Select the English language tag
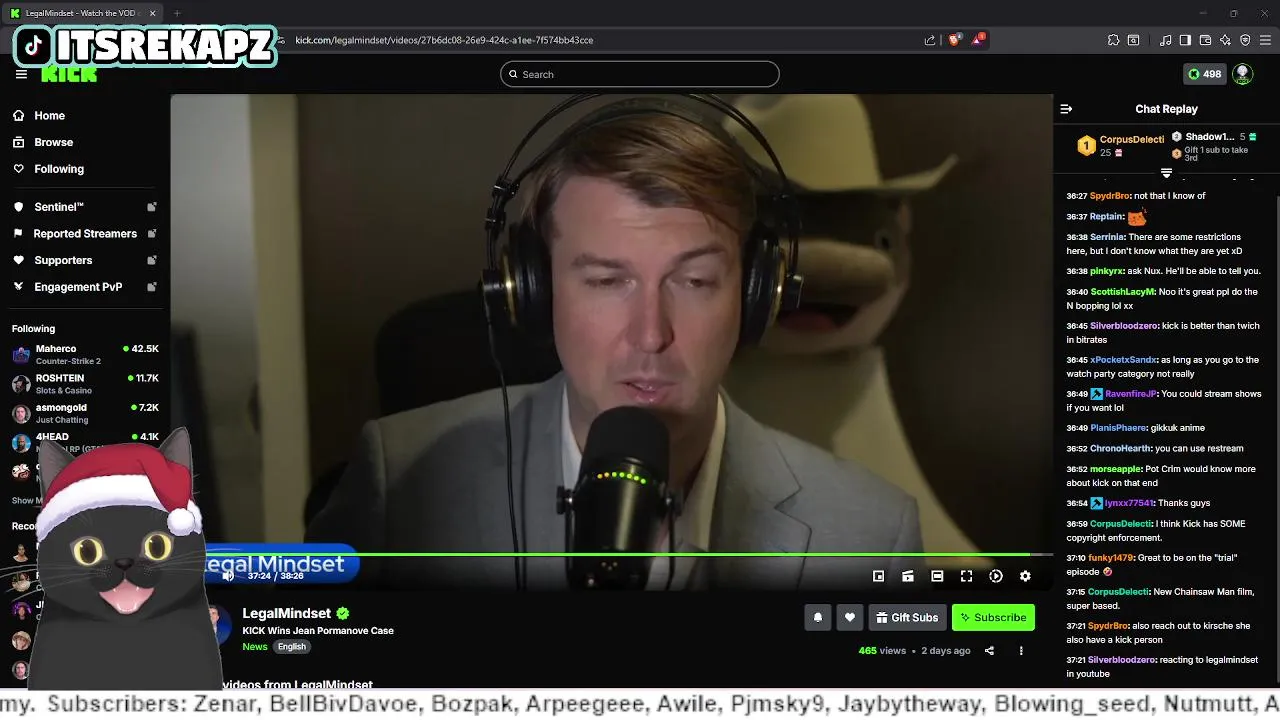This screenshot has width=1280, height=720. click(x=292, y=647)
